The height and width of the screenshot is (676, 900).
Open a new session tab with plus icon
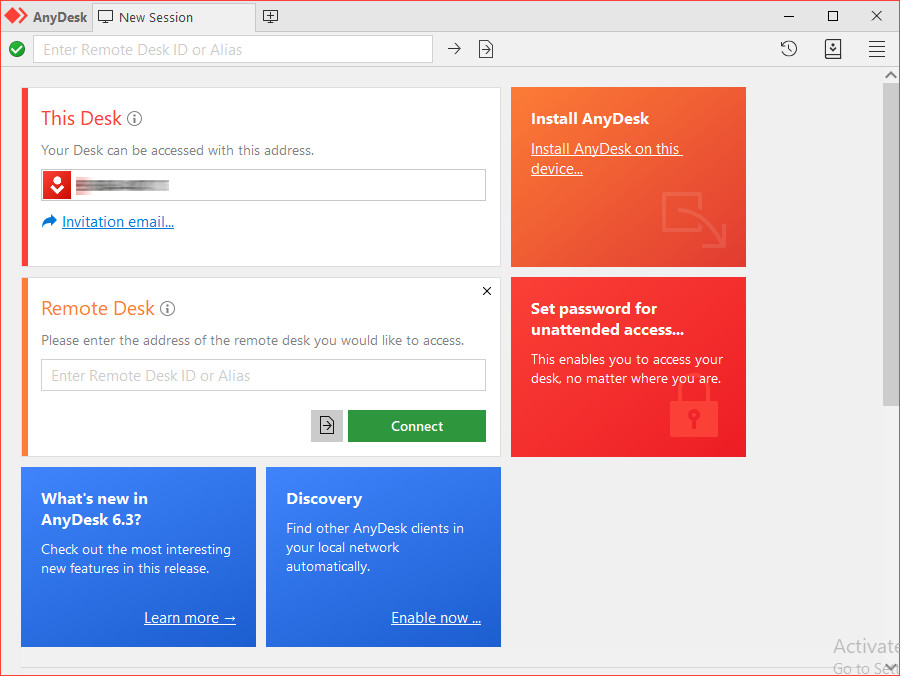coord(270,17)
